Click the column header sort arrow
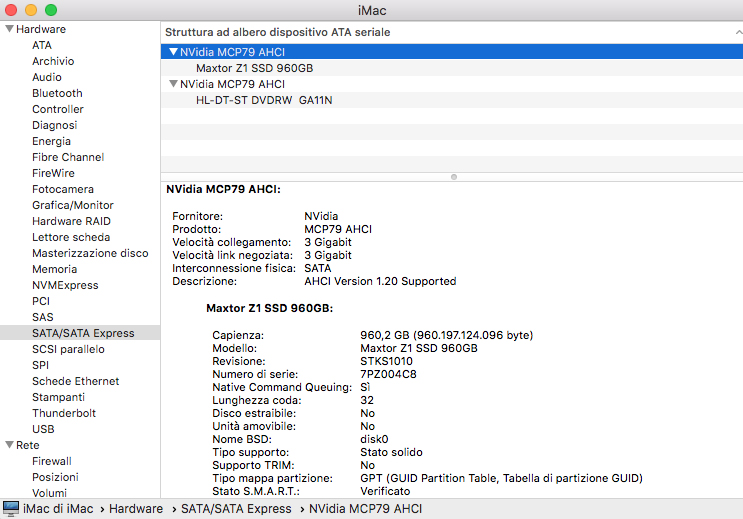The width and height of the screenshot is (743, 519). coord(737,32)
